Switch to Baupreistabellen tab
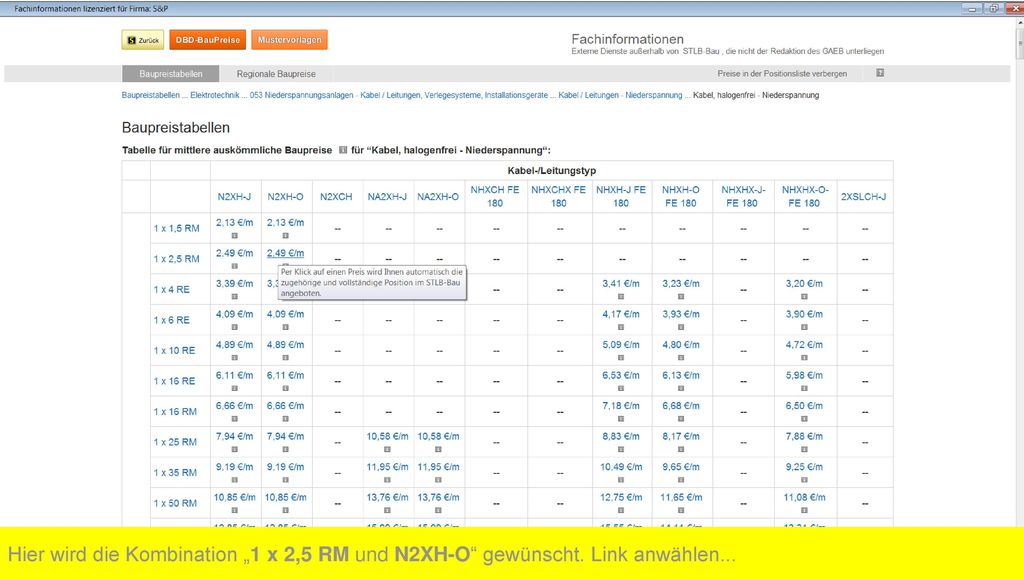This screenshot has width=1024, height=580. [x=170, y=74]
